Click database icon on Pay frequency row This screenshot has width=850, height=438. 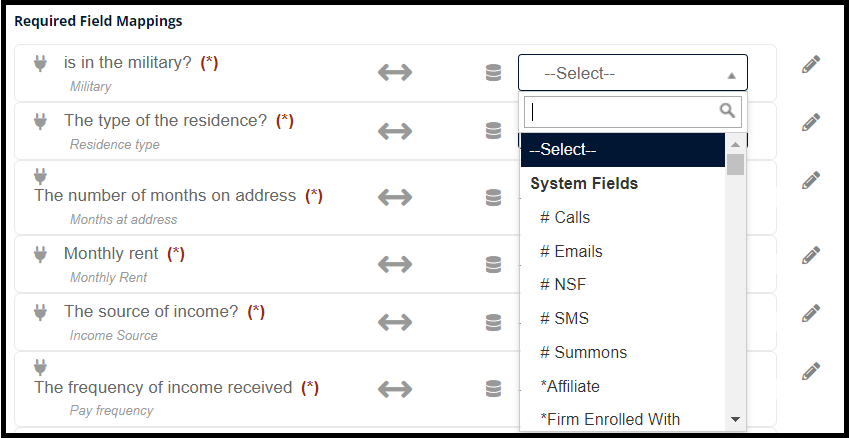tap(493, 389)
